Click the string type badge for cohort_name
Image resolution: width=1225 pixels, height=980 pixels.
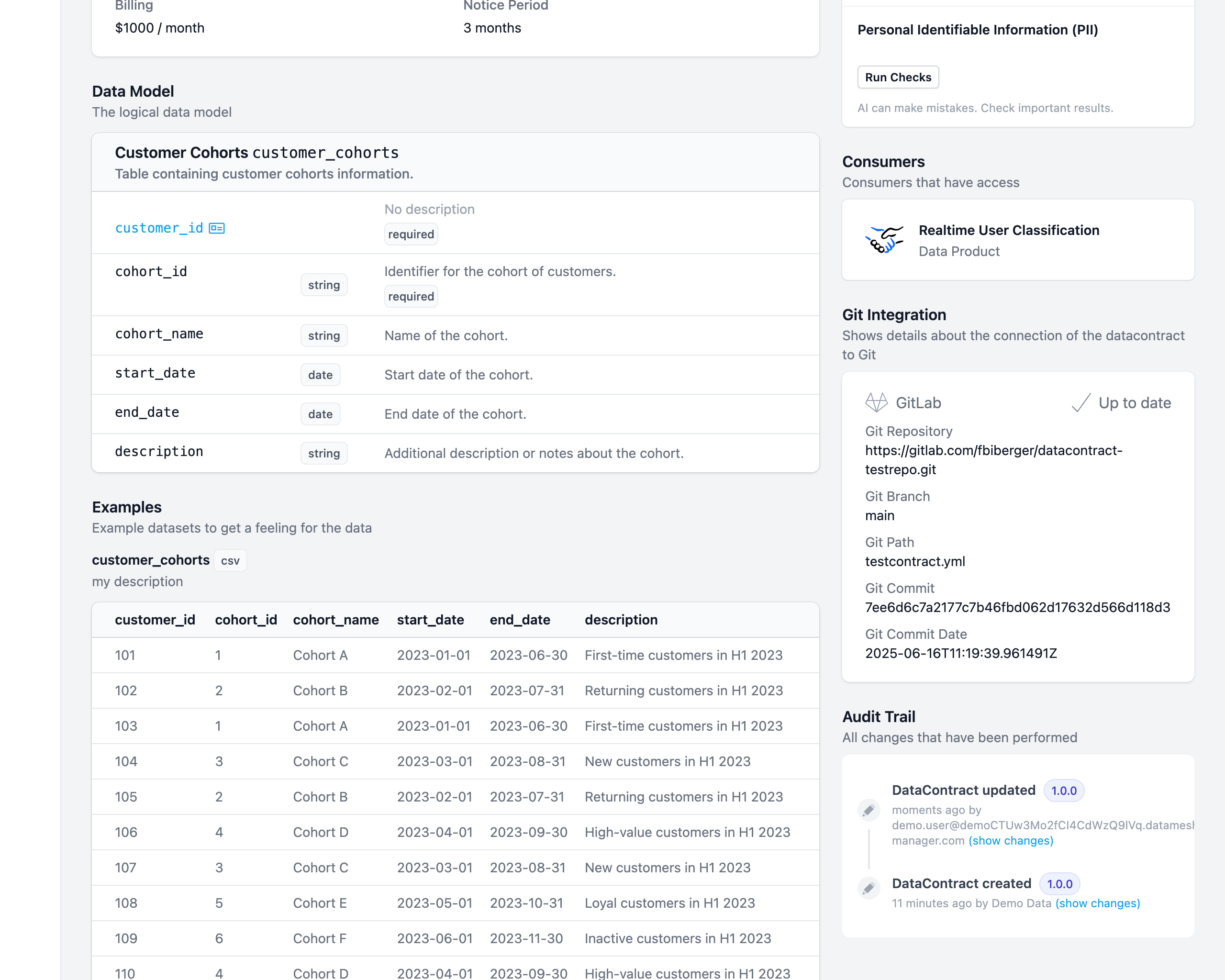pos(323,336)
